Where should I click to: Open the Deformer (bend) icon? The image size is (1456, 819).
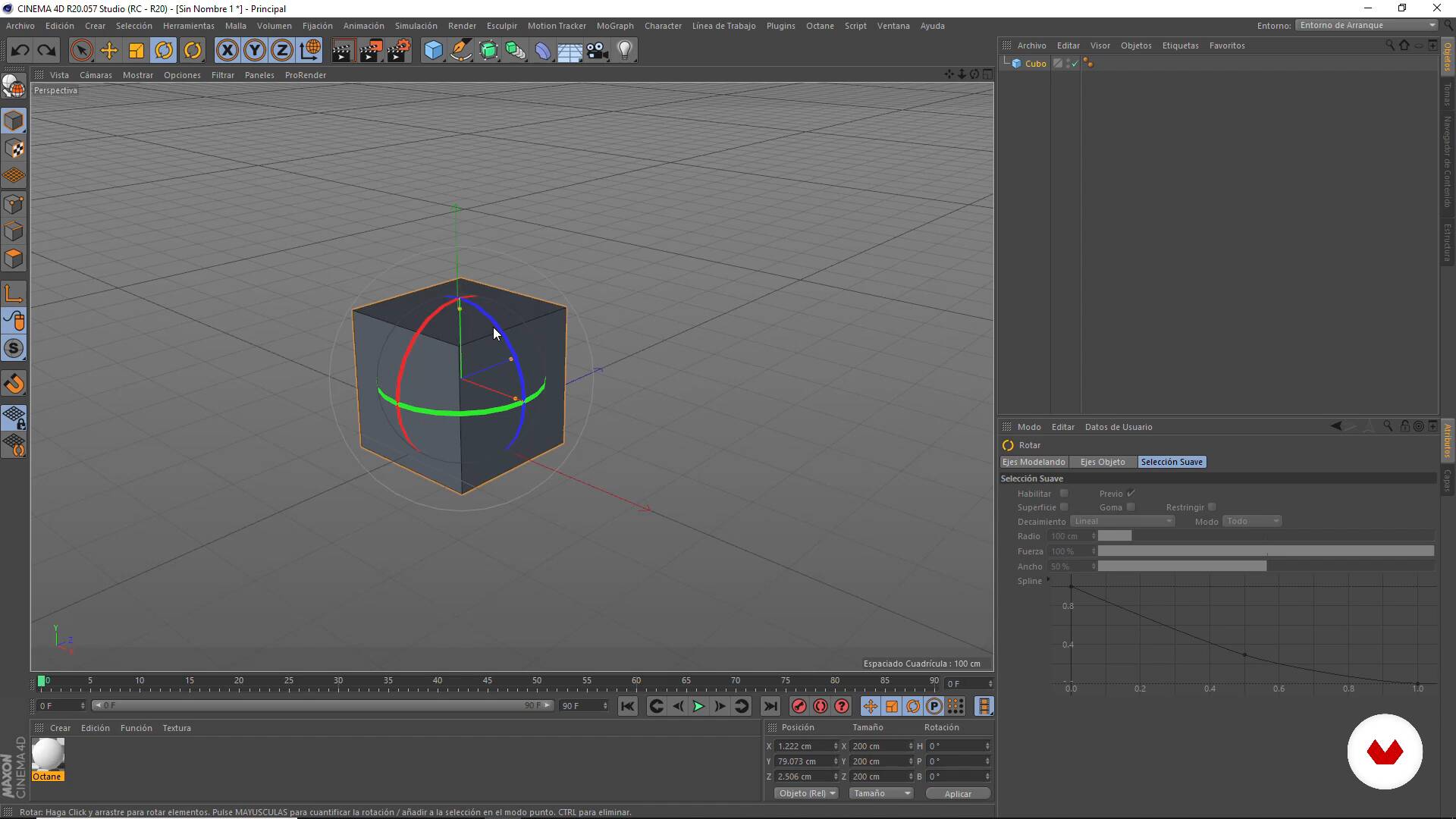click(543, 51)
